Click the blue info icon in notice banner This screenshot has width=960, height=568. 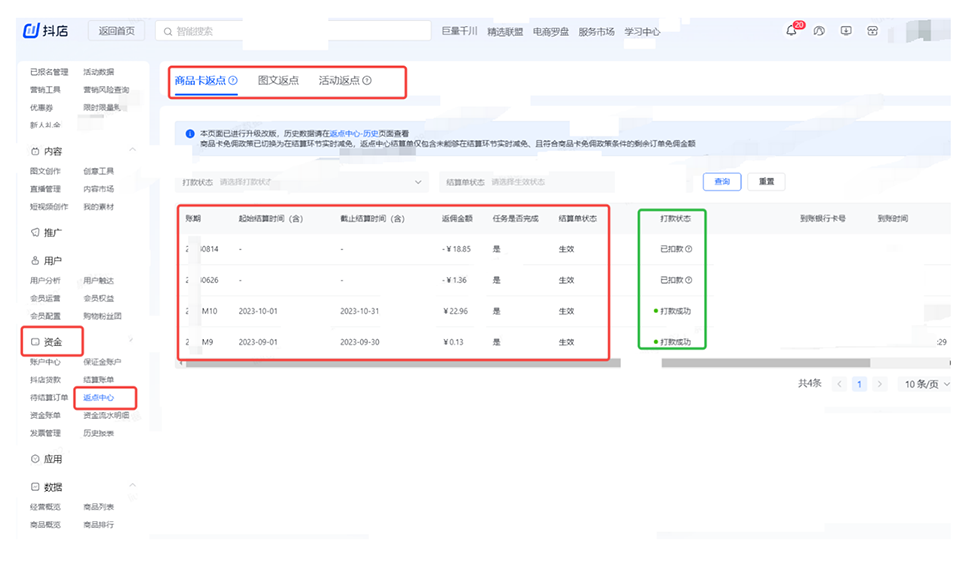[190, 133]
